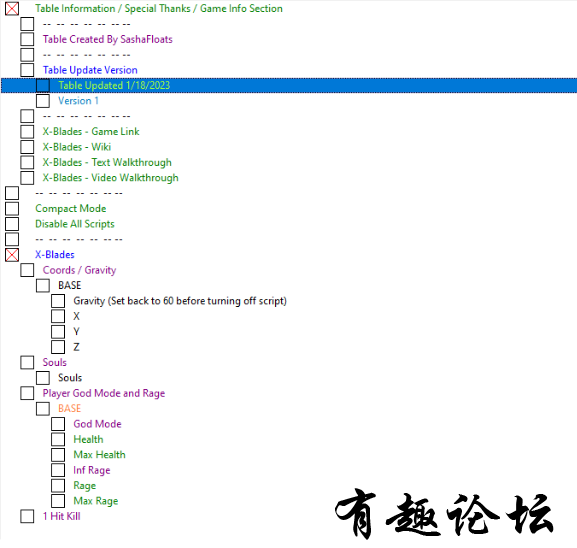
Task: Select the Player God Mode and Rage label
Action: tap(104, 393)
